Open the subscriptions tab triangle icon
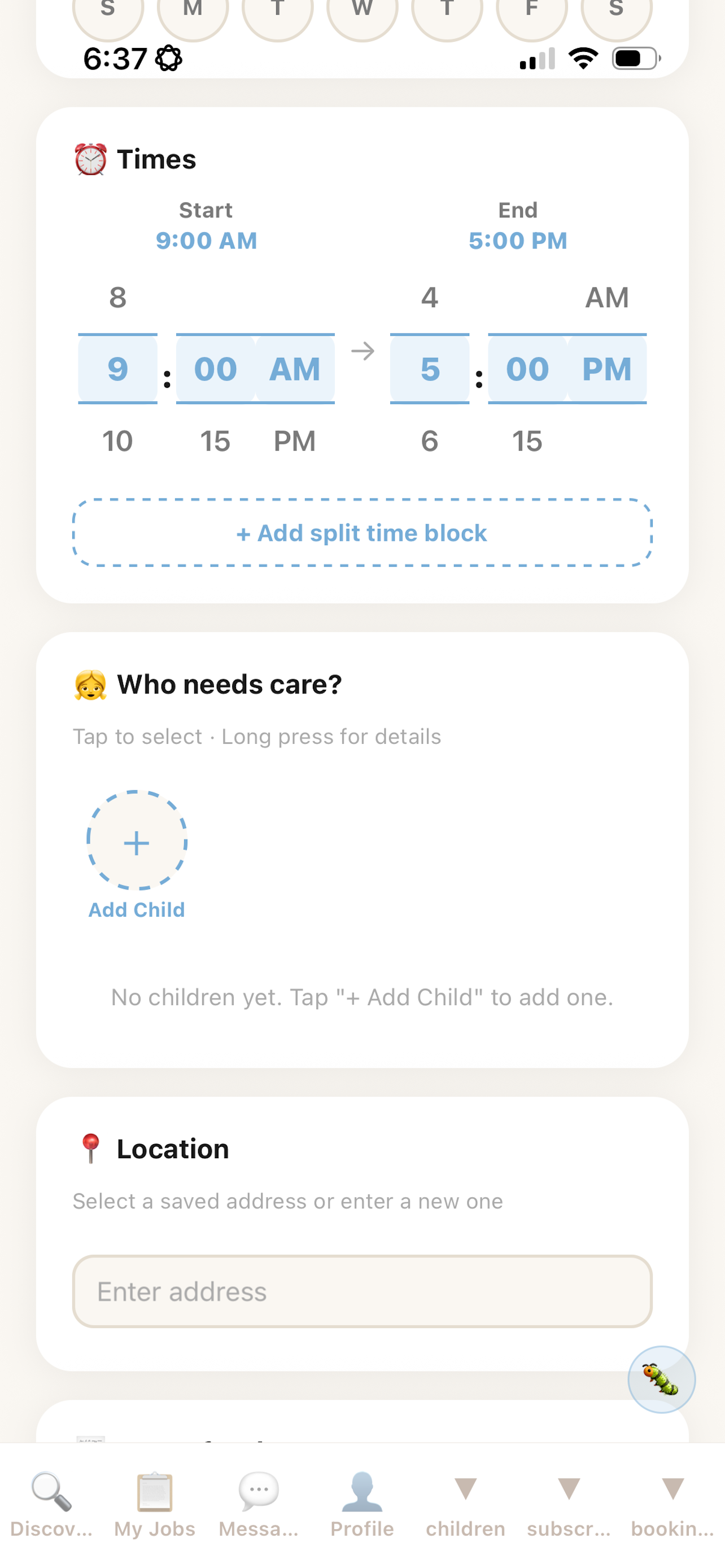The width and height of the screenshot is (725, 1568). pyautogui.click(x=569, y=1488)
